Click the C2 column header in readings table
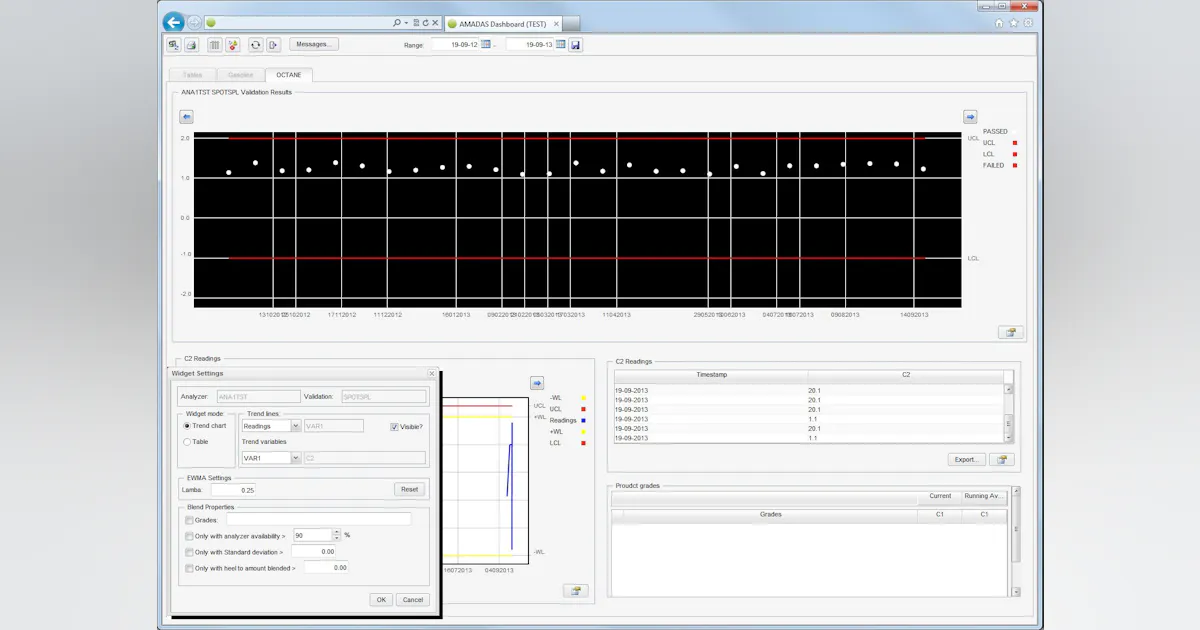This screenshot has width=1200, height=630. coord(906,375)
